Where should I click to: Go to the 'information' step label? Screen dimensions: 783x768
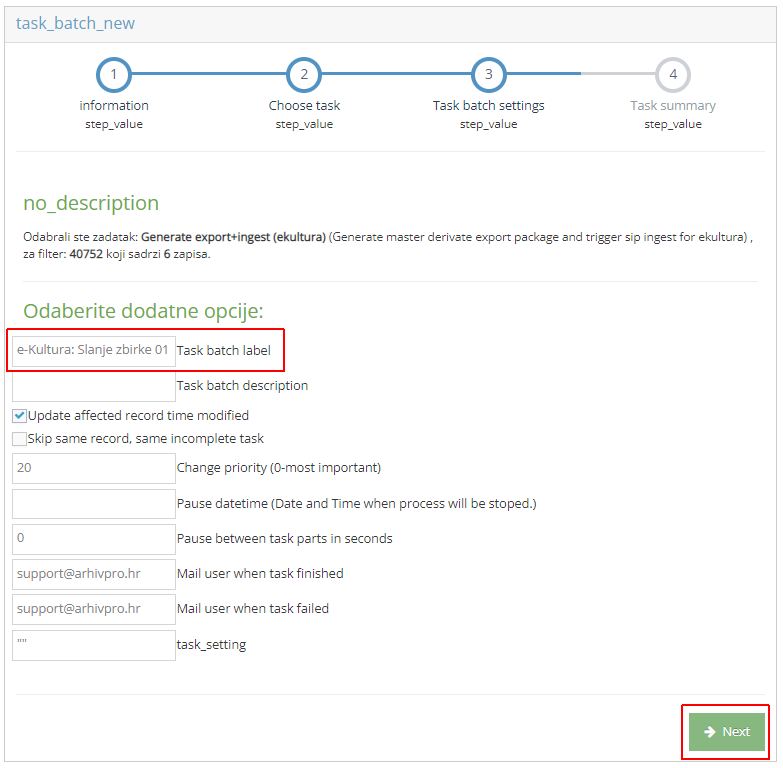tap(114, 105)
